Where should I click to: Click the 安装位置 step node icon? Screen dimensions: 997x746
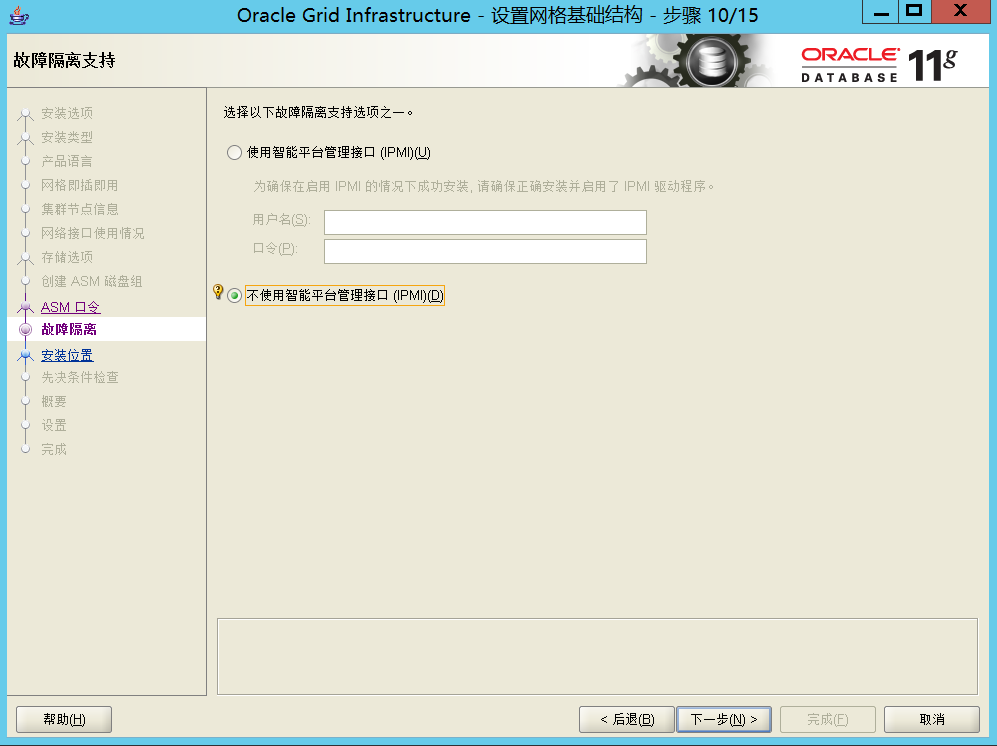pyautogui.click(x=25, y=355)
